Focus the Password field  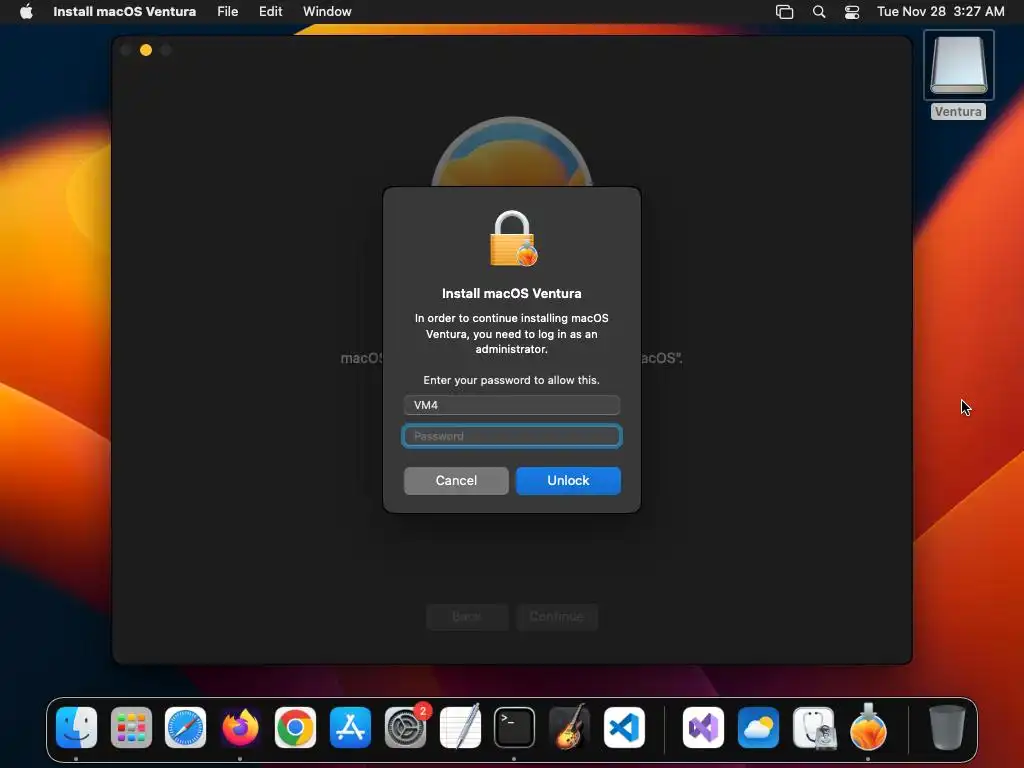[x=512, y=436]
